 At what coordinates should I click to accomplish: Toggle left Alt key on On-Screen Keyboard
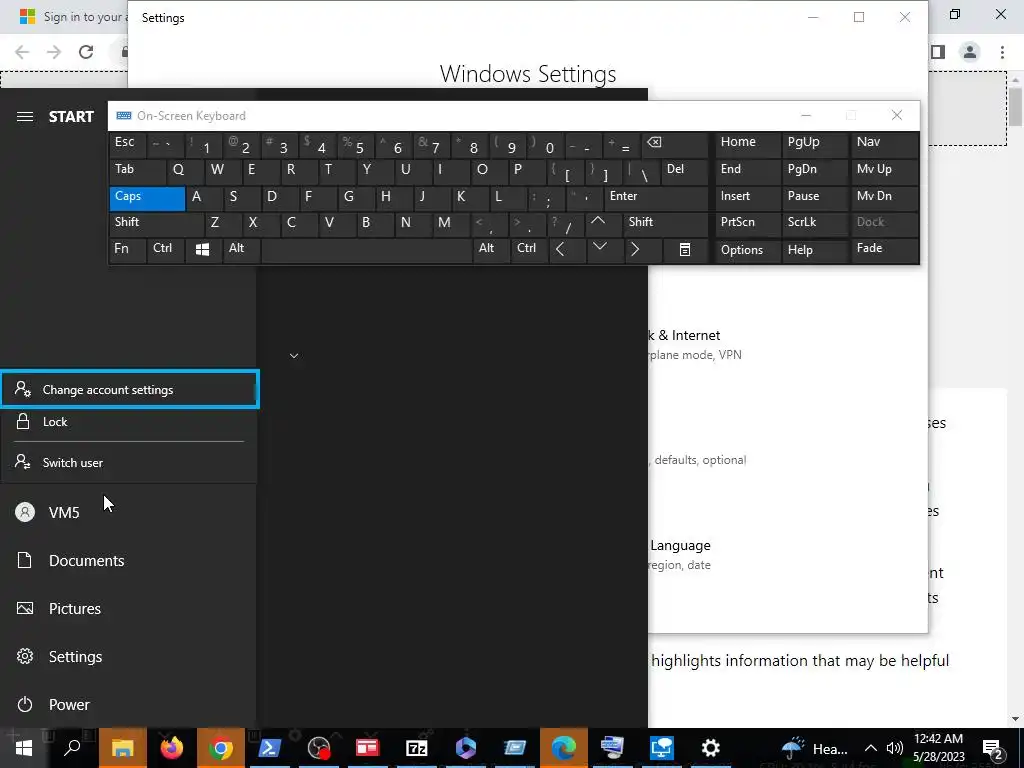click(242, 250)
